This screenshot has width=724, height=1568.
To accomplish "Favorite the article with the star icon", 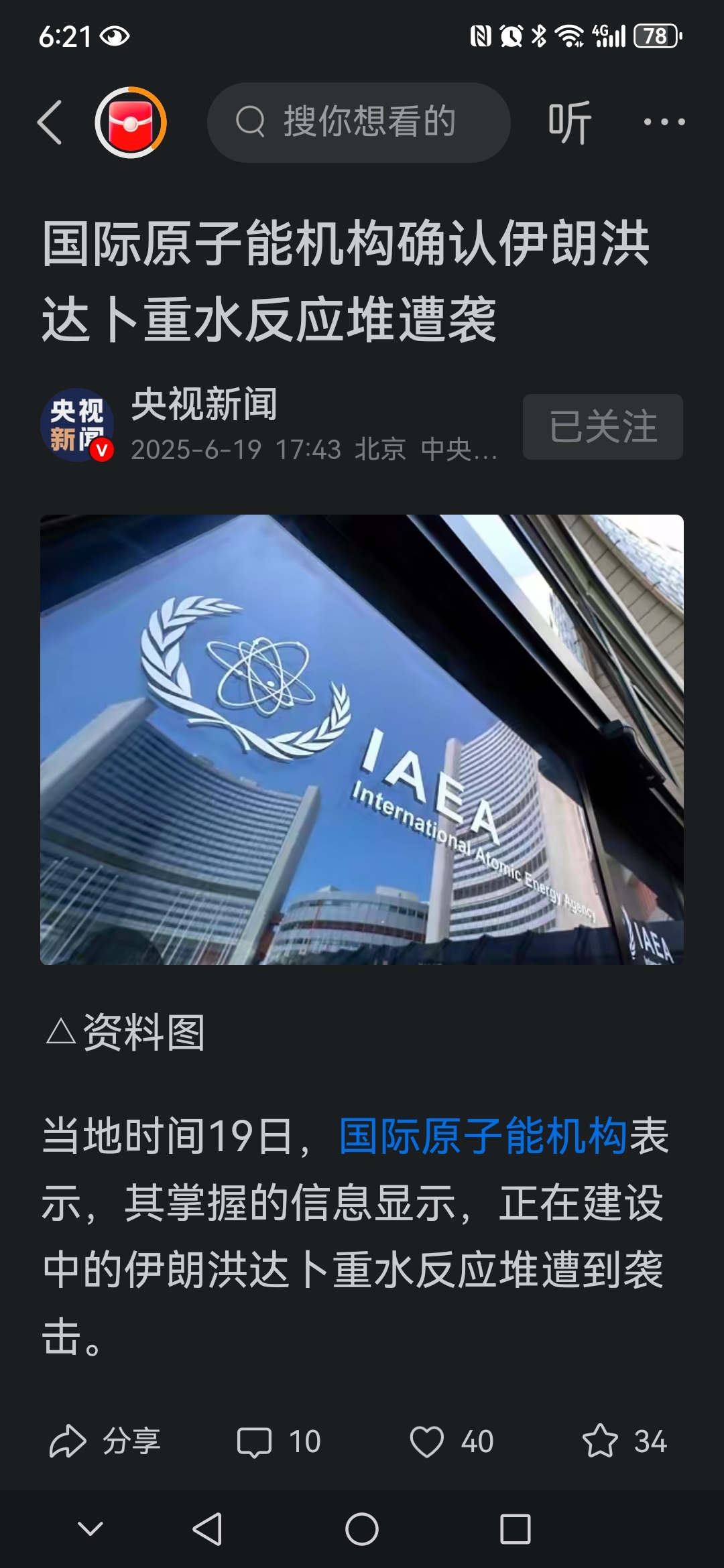I will (599, 1441).
